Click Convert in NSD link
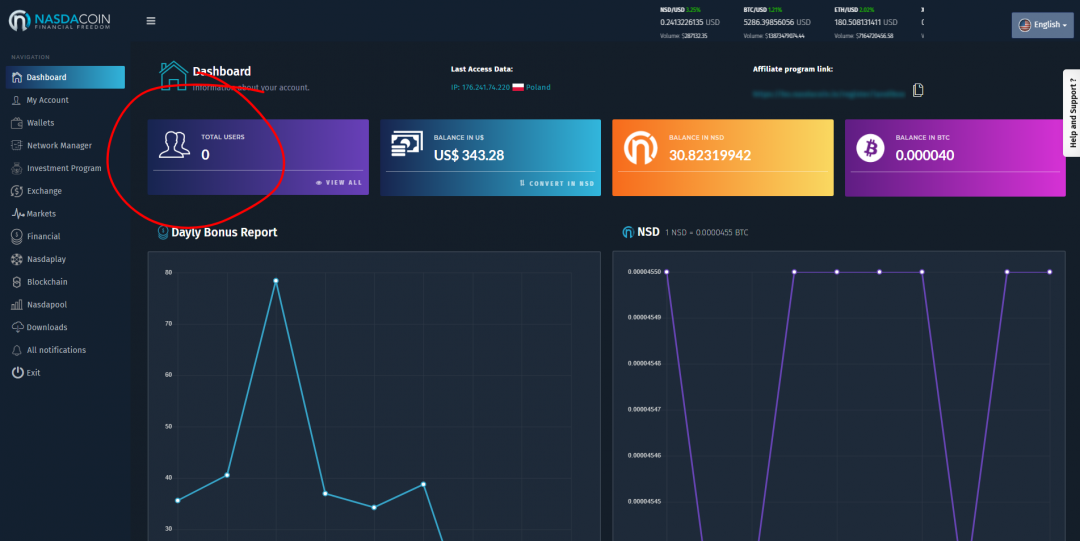 [x=557, y=183]
